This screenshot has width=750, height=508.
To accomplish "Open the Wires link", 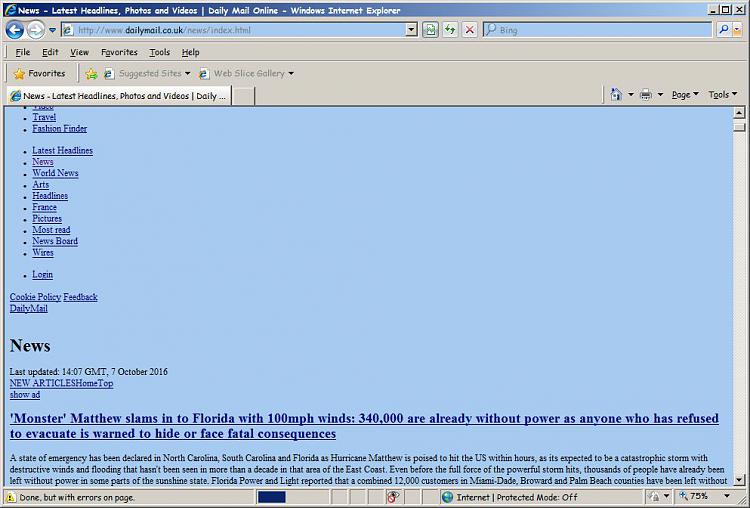I will click(x=43, y=253).
